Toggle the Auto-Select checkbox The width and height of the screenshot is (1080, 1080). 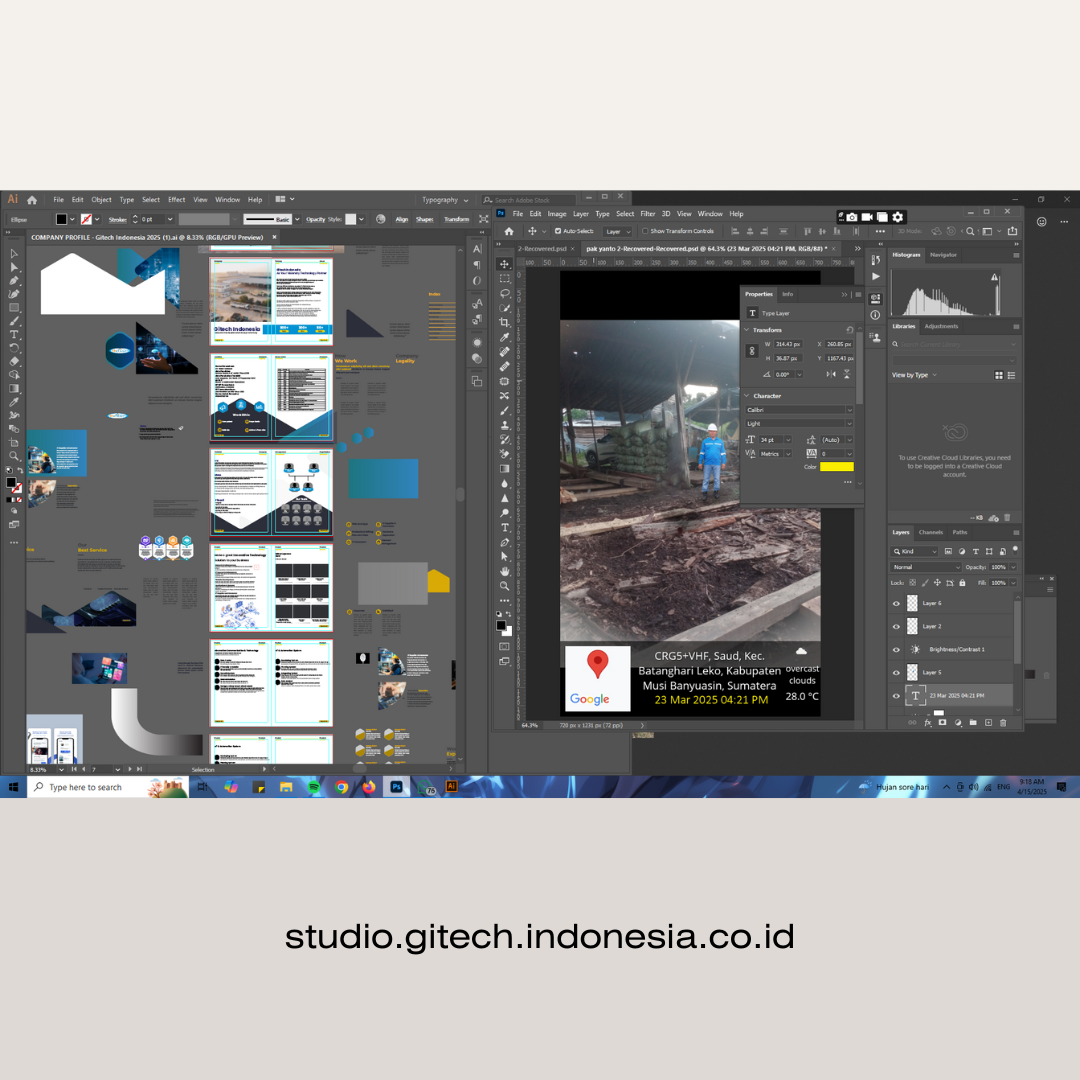pyautogui.click(x=558, y=231)
